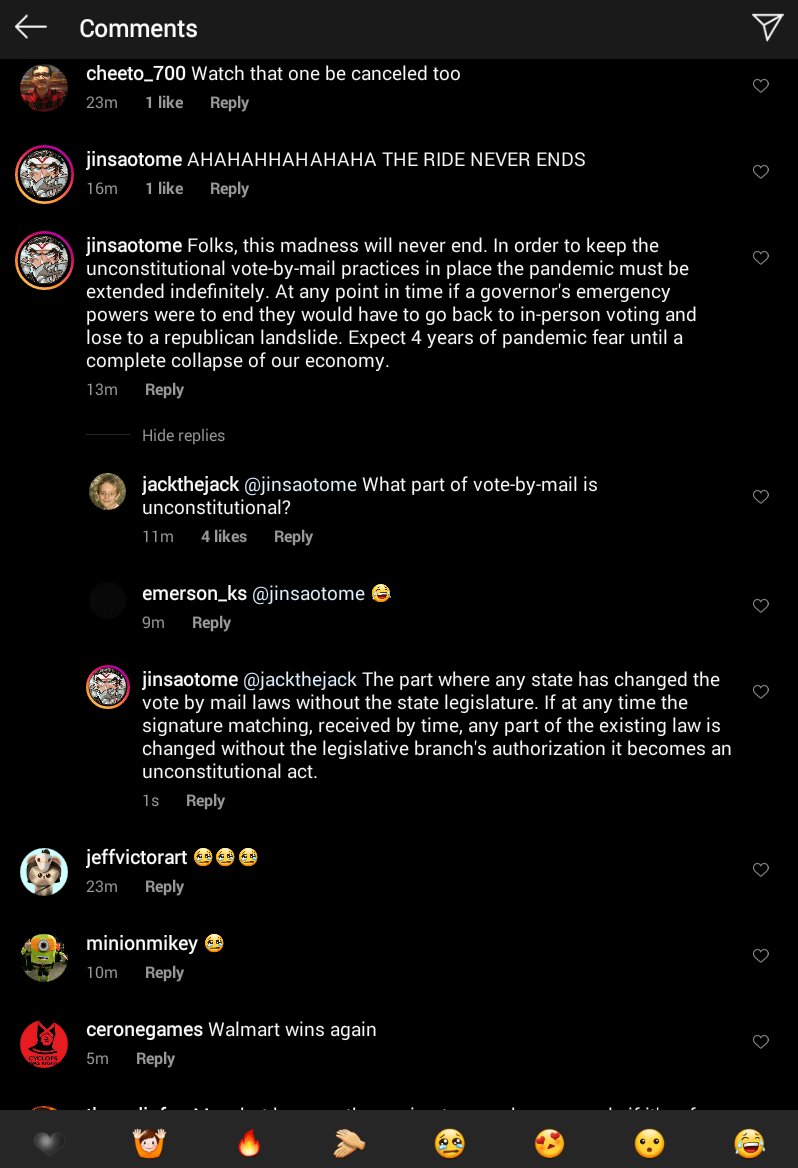Screen dimensions: 798x1168
Task: Like ceronegames' Walmart comment with the heart
Action: 761,1042
